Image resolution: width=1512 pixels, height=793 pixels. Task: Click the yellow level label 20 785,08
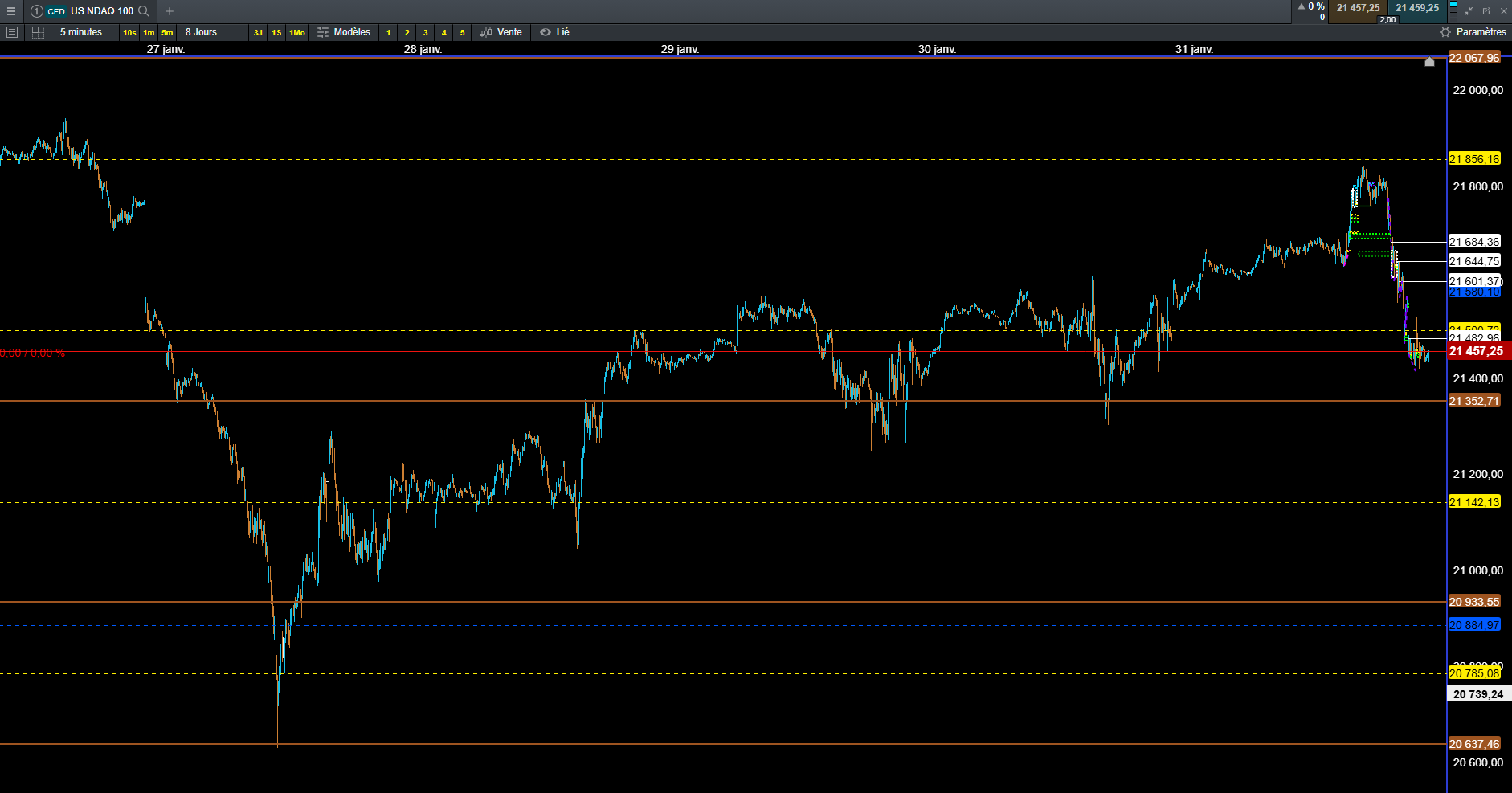pyautogui.click(x=1474, y=673)
